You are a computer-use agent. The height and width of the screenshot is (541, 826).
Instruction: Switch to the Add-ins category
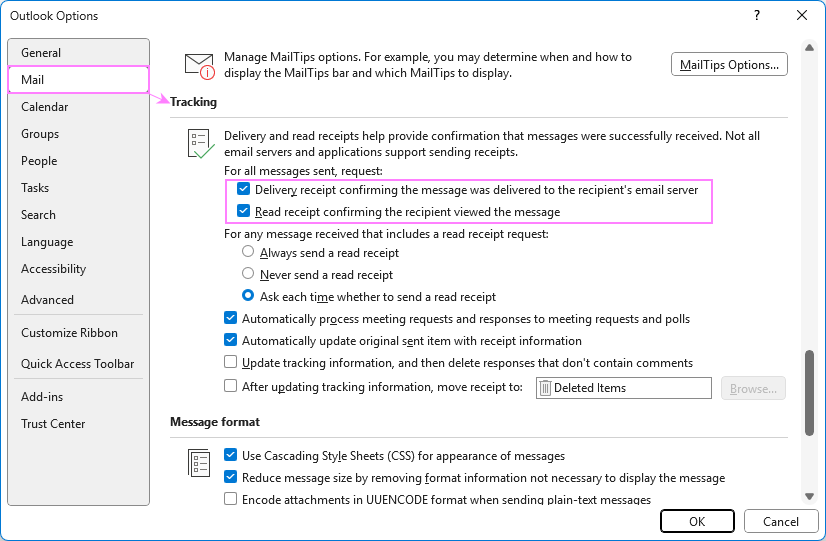tap(78, 397)
